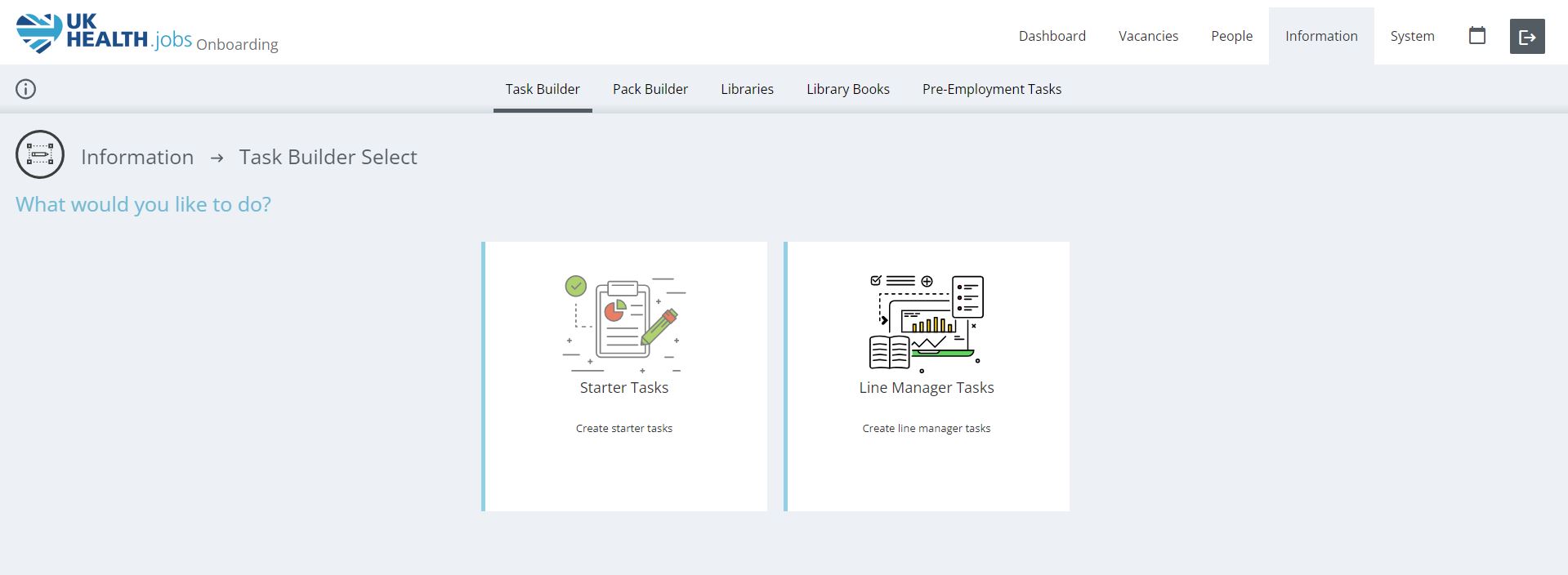The width and height of the screenshot is (1568, 575).
Task: Click the Information breadcrumb text
Action: (x=137, y=157)
